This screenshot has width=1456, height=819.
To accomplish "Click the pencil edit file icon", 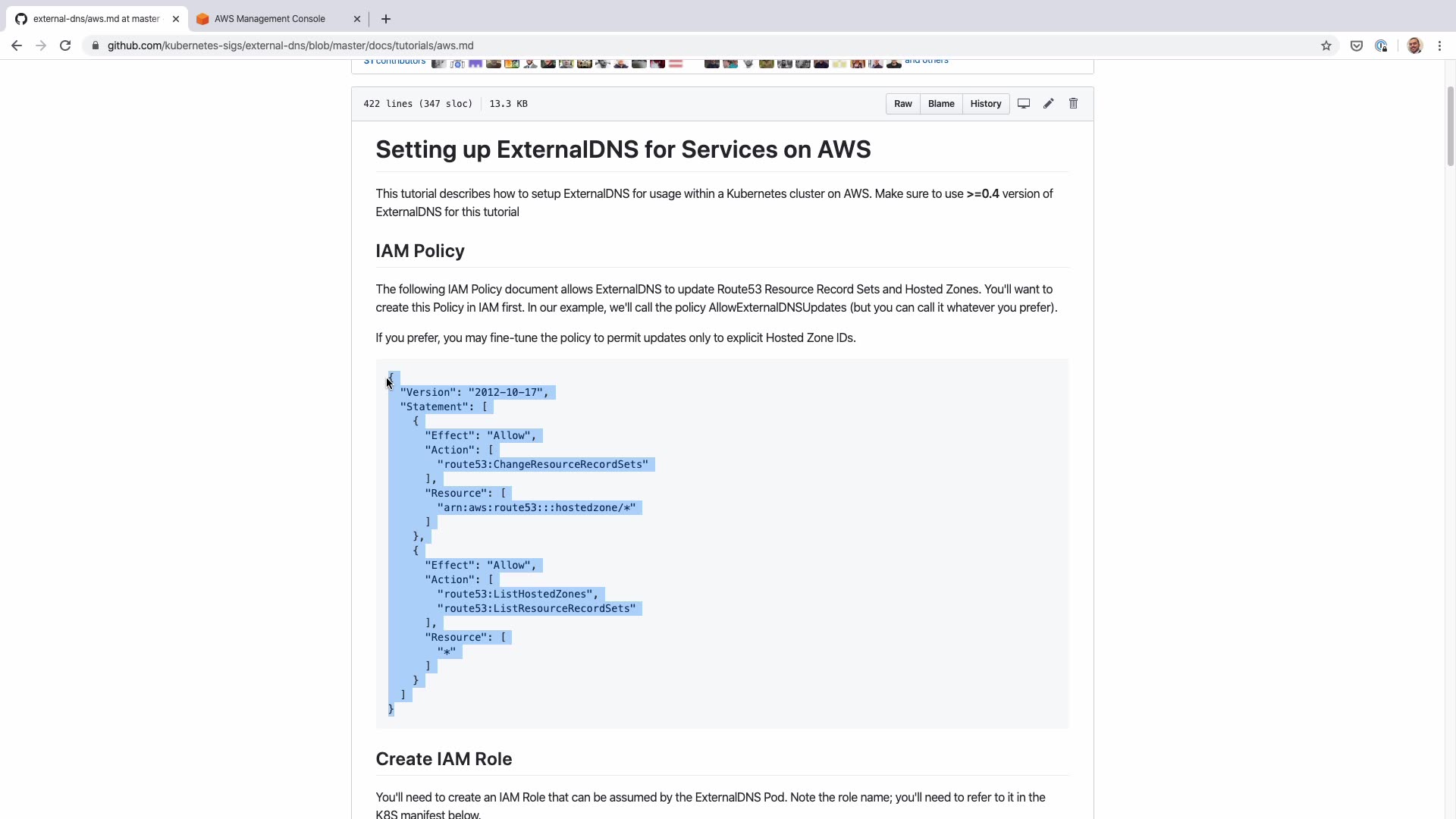I will [1048, 104].
